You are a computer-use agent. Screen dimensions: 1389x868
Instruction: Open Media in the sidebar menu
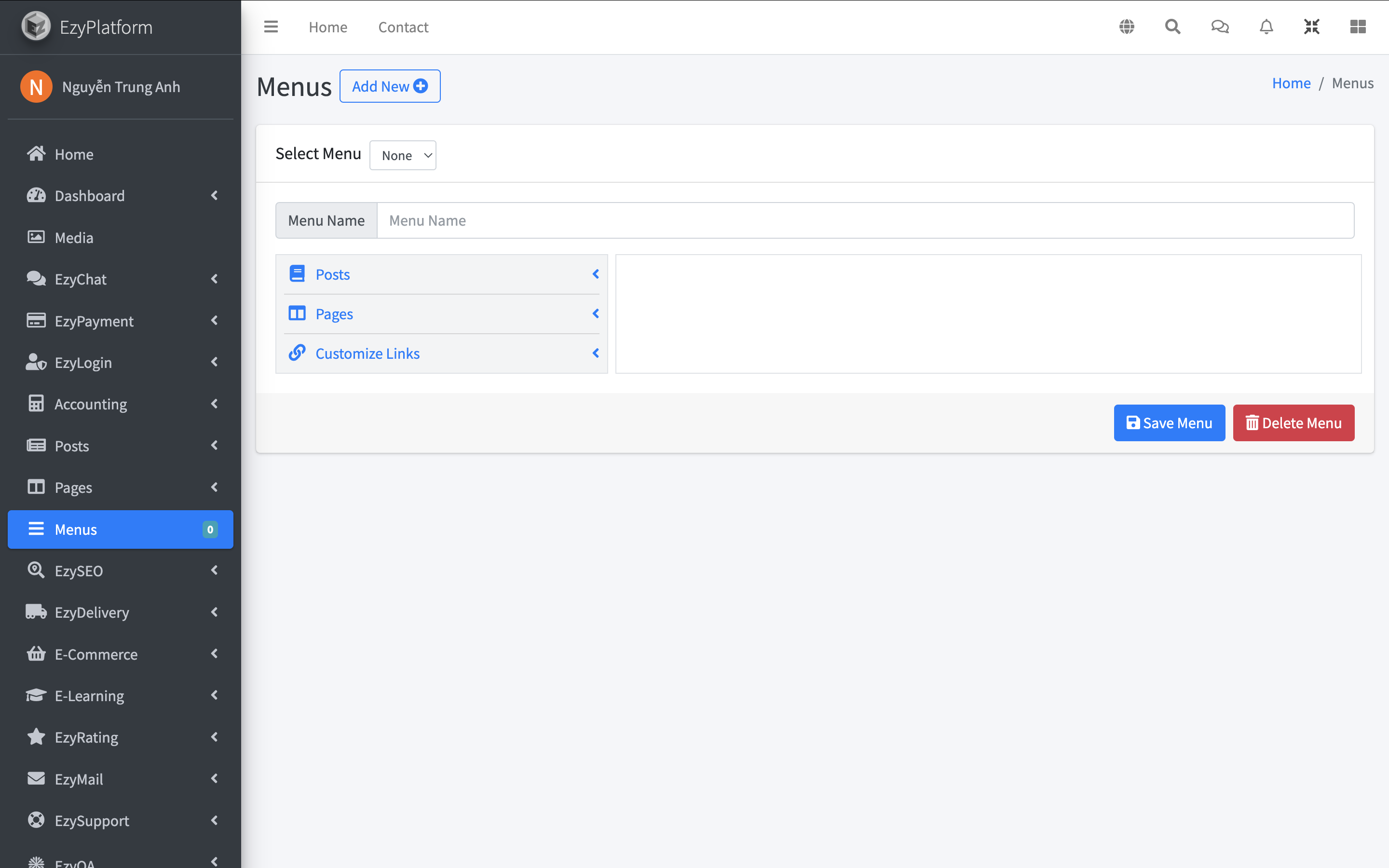click(x=121, y=237)
